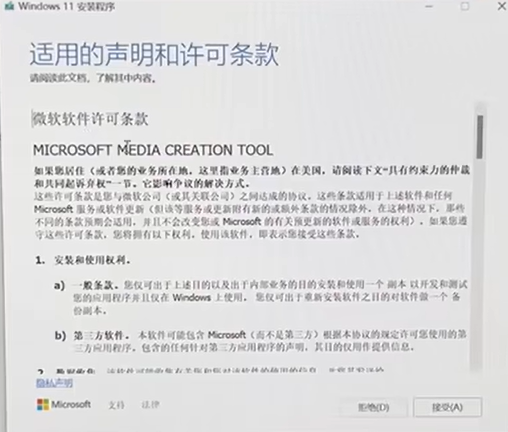Open the 支持 support link

[x=116, y=405]
